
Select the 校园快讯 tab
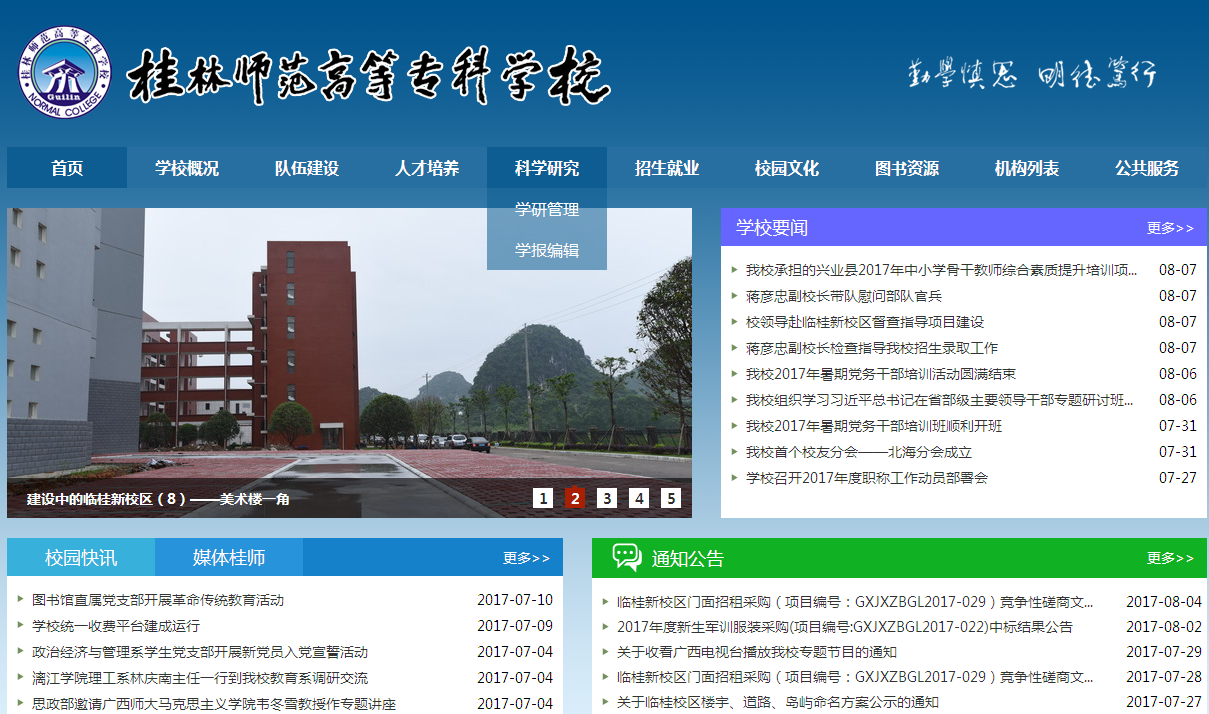pyautogui.click(x=81, y=557)
